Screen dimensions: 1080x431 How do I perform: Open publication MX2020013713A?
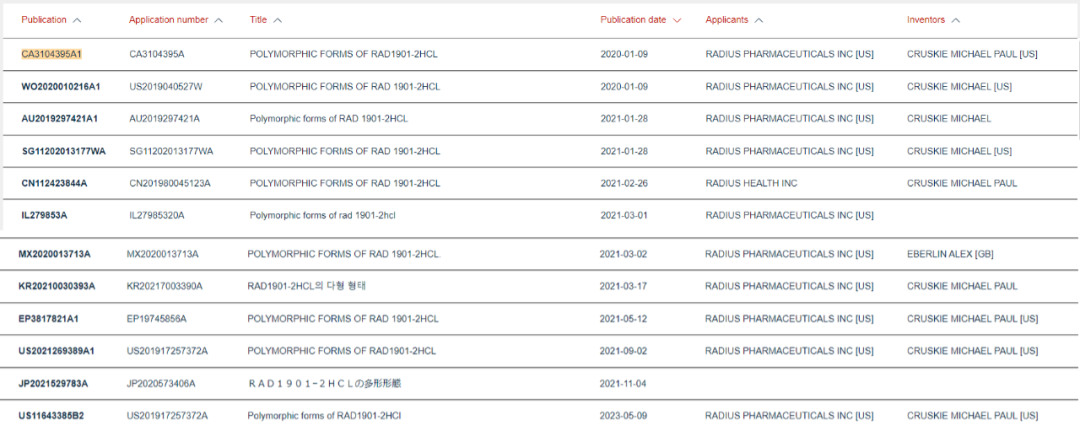(54, 254)
